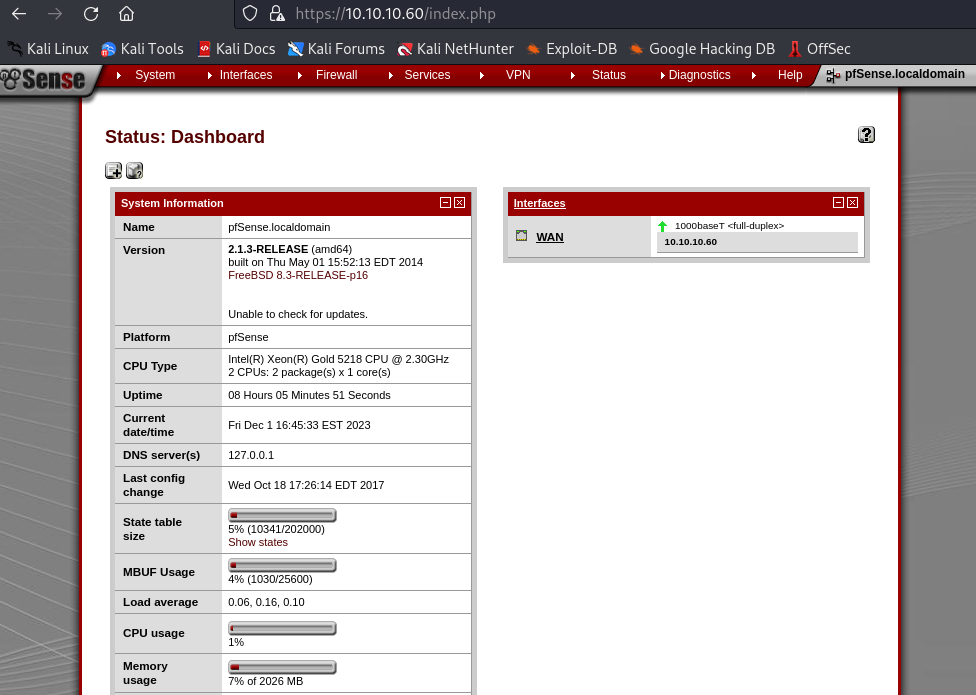Click the add widget icon below Status: Dashboard
The width and height of the screenshot is (976, 695).
(x=113, y=170)
